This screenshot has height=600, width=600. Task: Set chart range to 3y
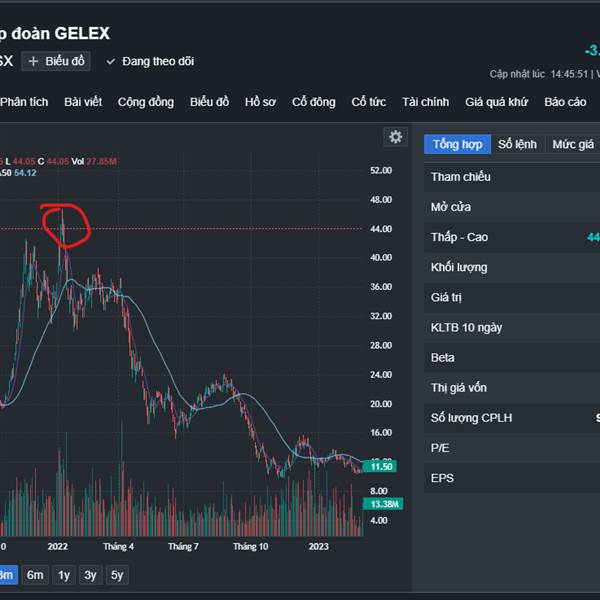[91, 575]
